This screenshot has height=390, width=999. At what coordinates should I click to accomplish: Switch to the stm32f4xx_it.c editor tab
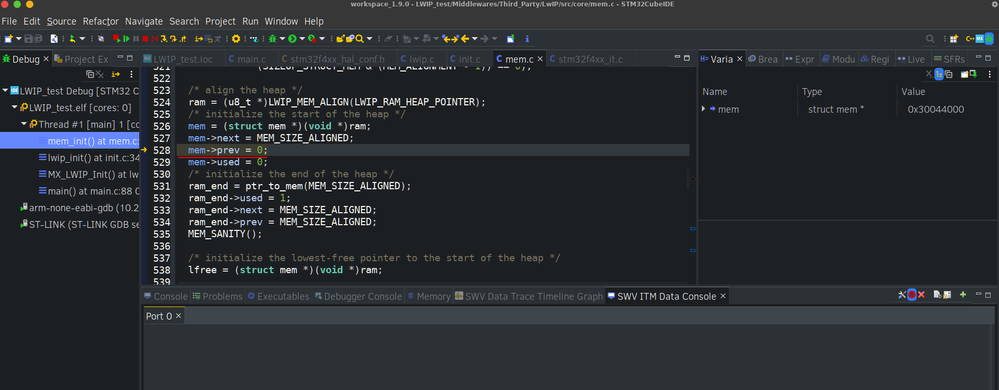pos(585,59)
